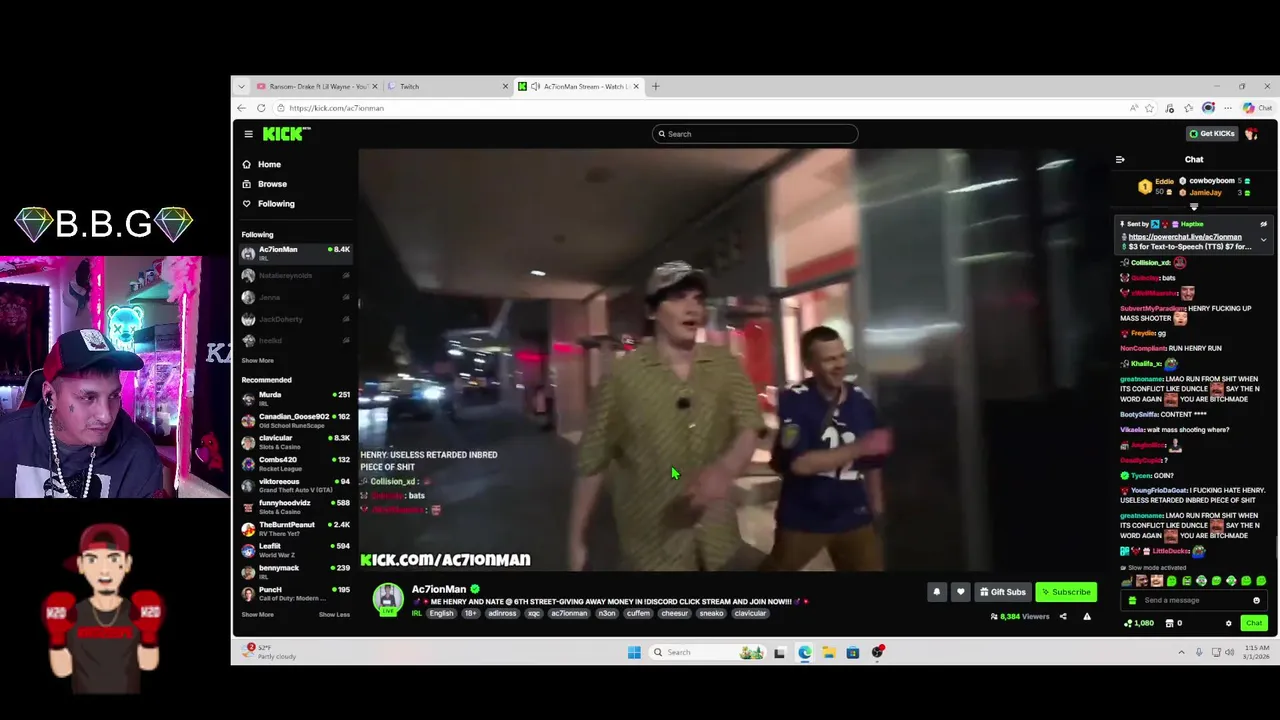This screenshot has height=720, width=1280.
Task: Open the emote picker in chat
Action: pyautogui.click(x=1256, y=601)
